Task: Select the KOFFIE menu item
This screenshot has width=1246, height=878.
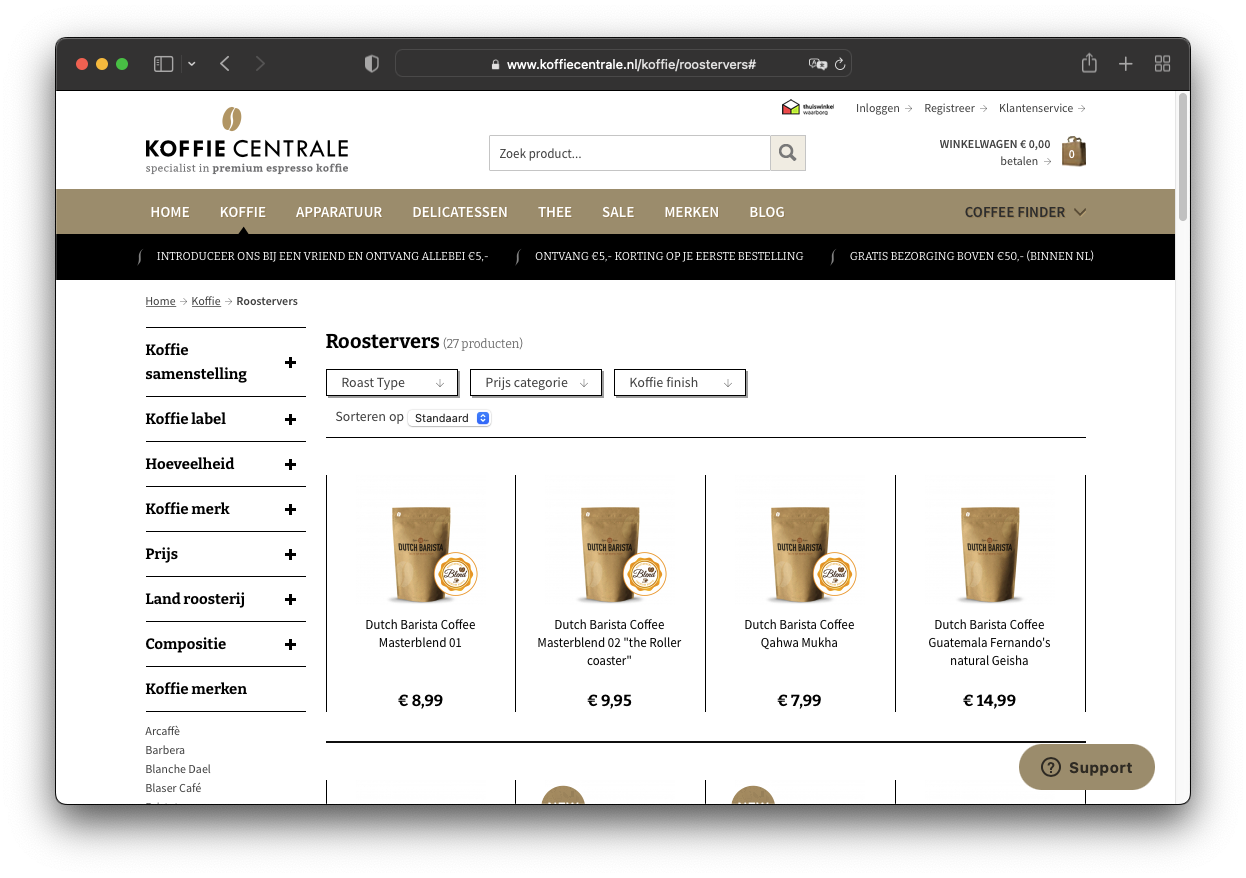Action: tap(243, 212)
